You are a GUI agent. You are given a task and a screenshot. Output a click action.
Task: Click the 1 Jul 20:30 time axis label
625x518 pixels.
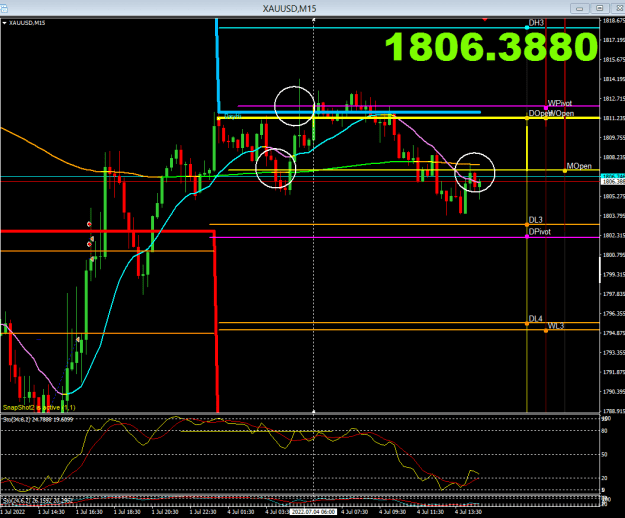[165, 512]
